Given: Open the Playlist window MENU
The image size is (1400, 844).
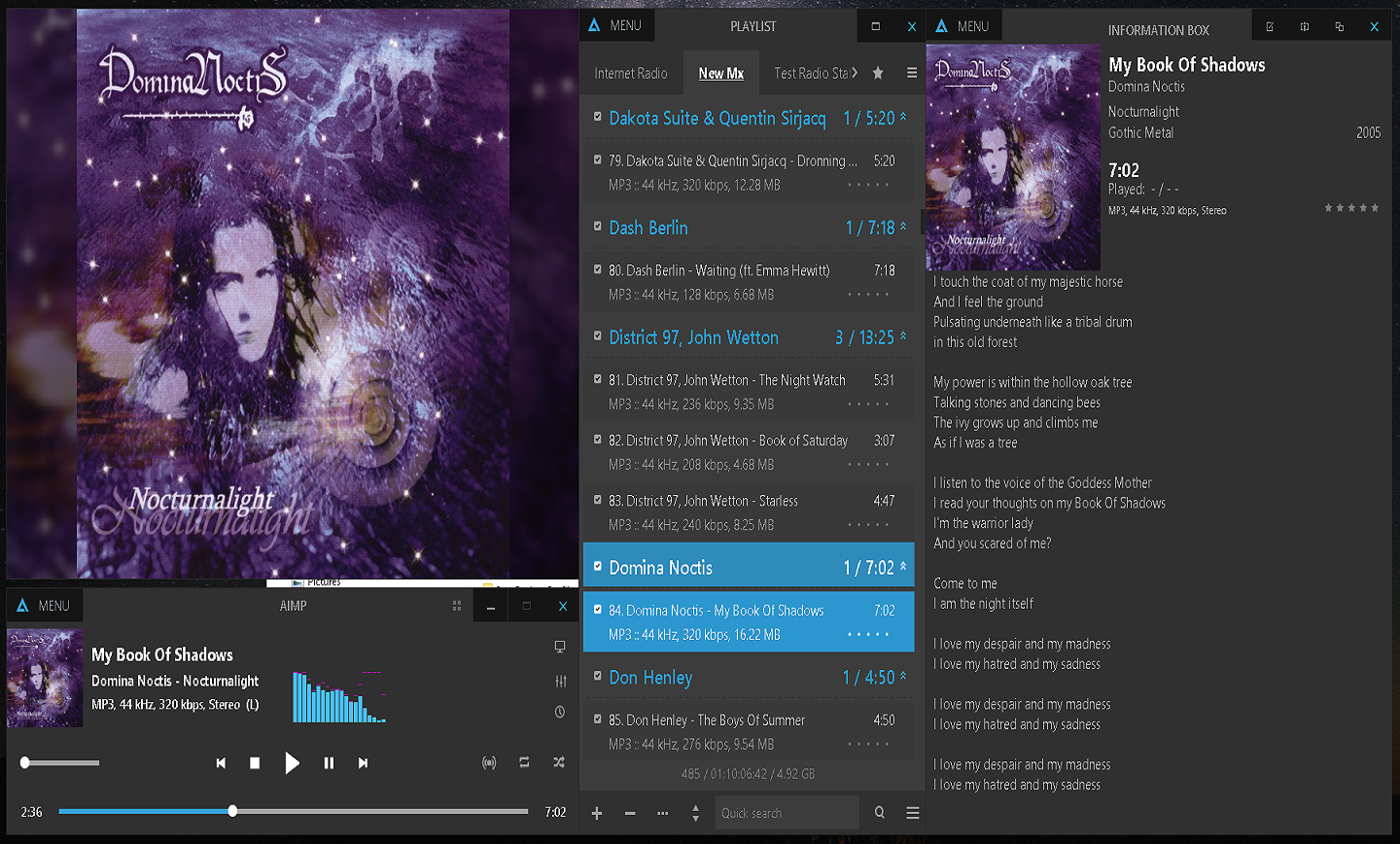Looking at the screenshot, I should pos(616,25).
